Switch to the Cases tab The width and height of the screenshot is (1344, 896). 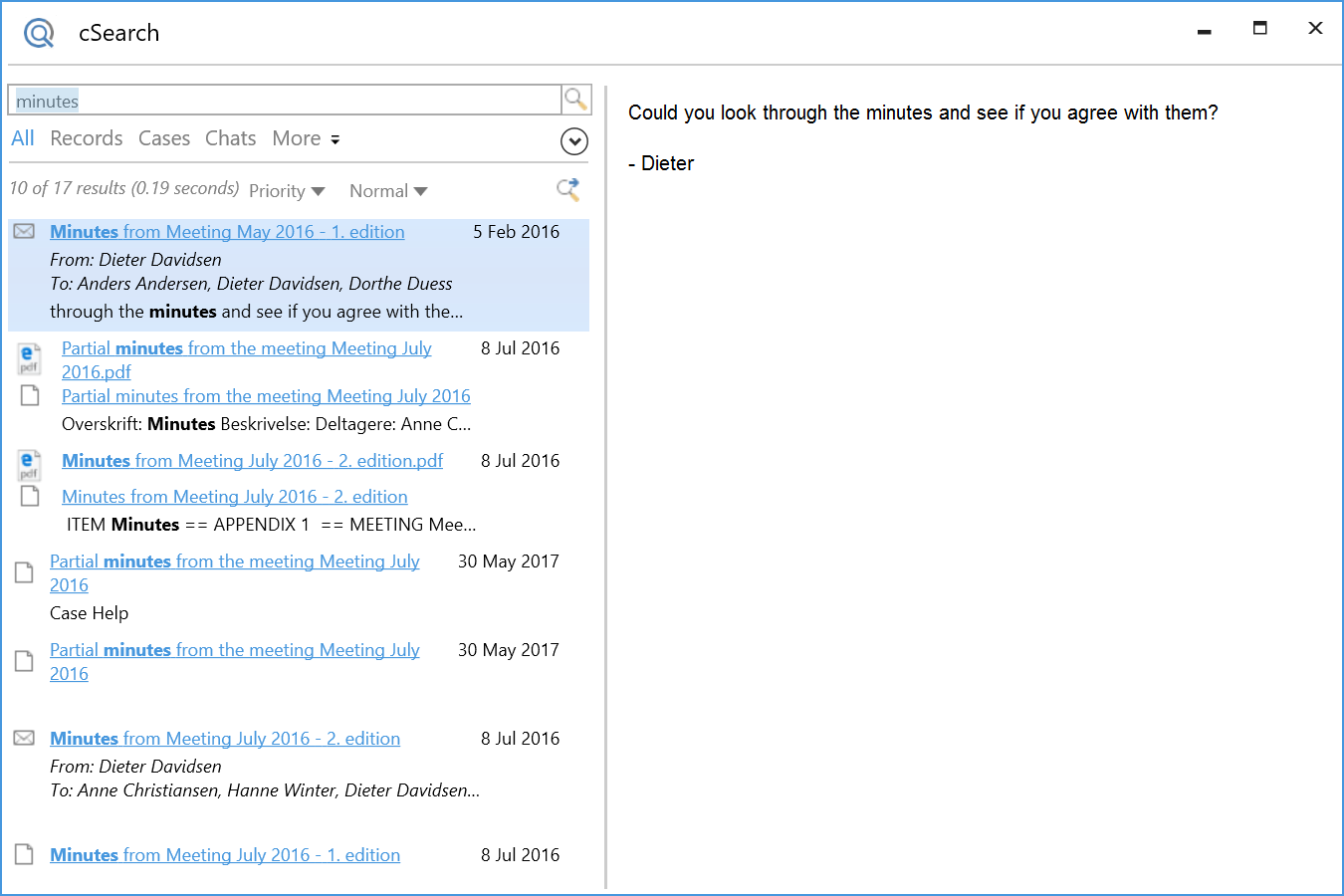[164, 139]
